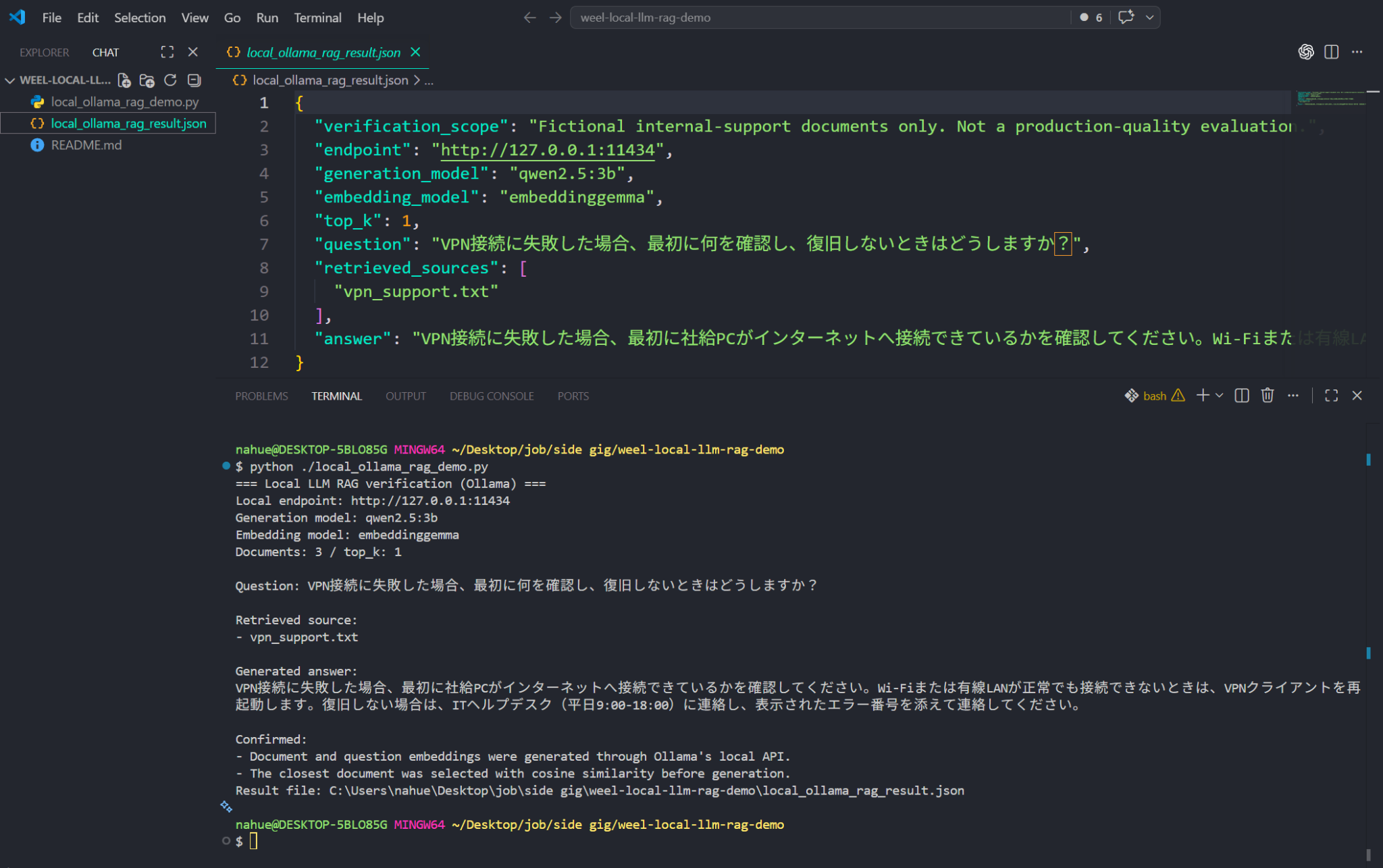Split the editor to the right
Viewport: 1383px width, 868px height.
(1332, 52)
